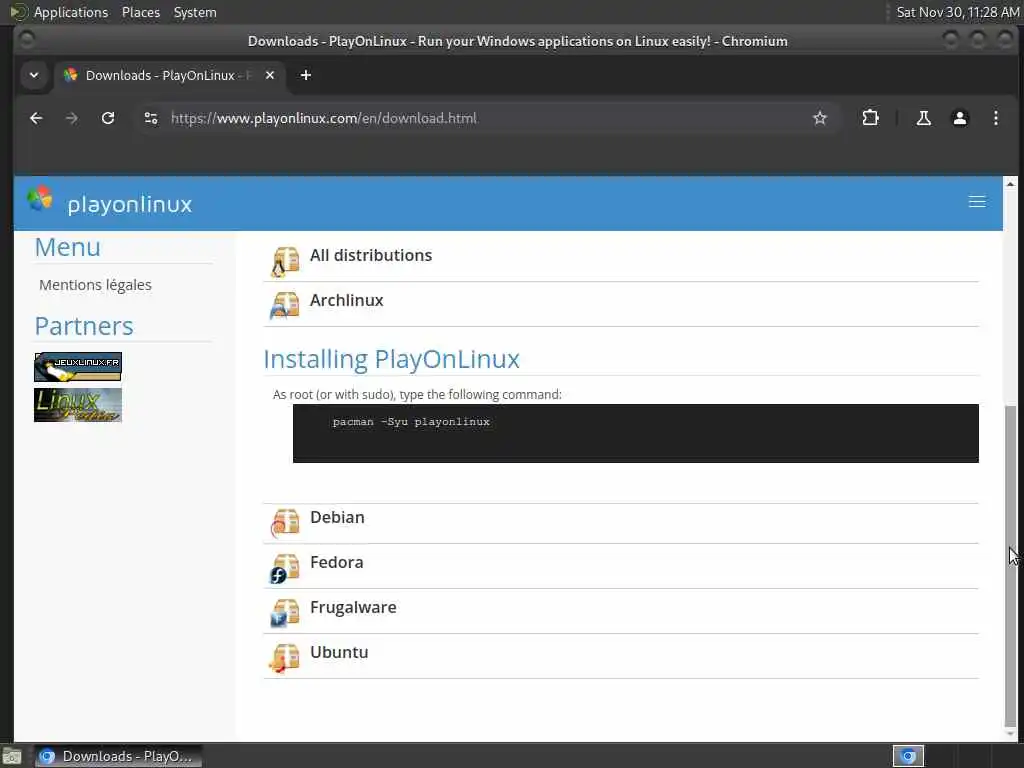Image resolution: width=1024 pixels, height=768 pixels.
Task: Open the Linux Pratique partner banner
Action: 78,405
